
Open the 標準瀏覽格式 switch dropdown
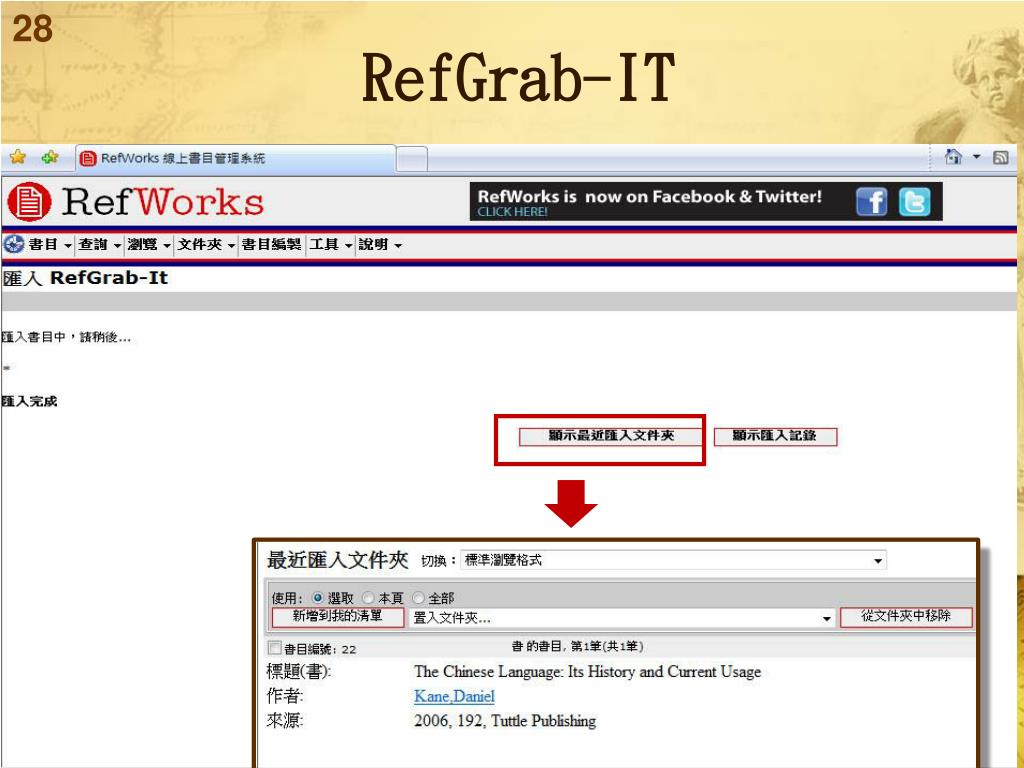click(673, 560)
